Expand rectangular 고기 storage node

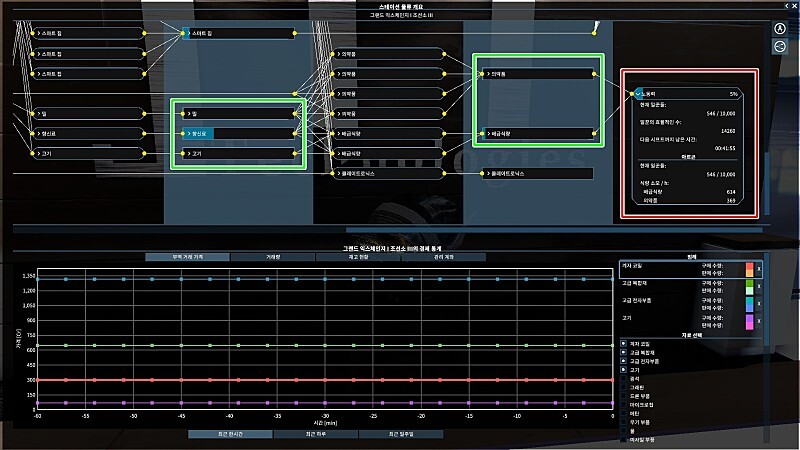pos(189,153)
